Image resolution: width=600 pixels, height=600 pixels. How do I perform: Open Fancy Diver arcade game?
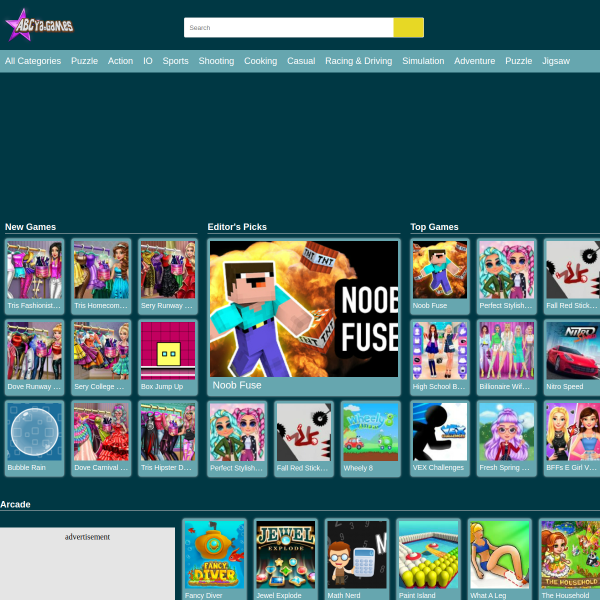tap(214, 559)
